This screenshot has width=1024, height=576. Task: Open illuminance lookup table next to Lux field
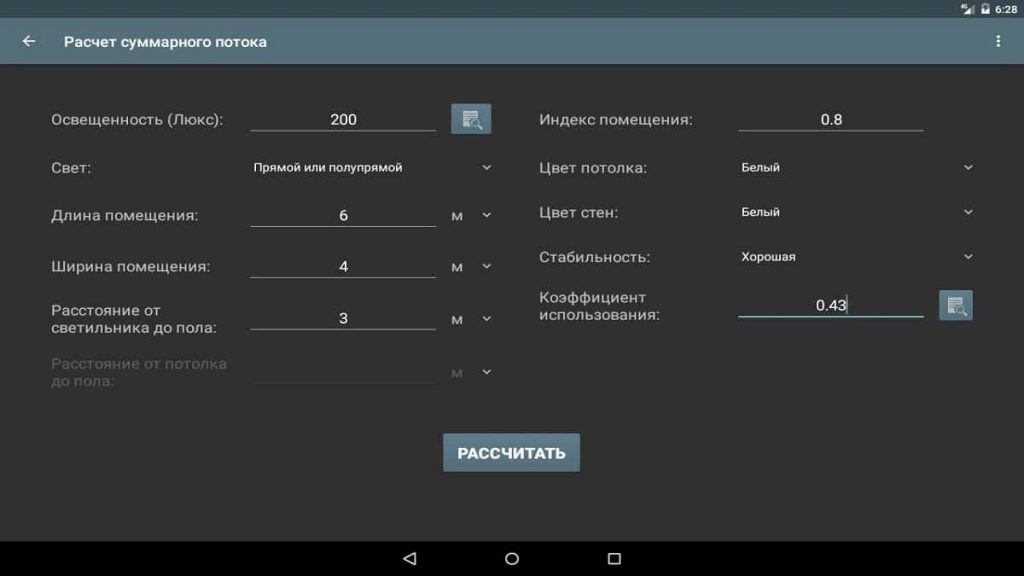[471, 119]
